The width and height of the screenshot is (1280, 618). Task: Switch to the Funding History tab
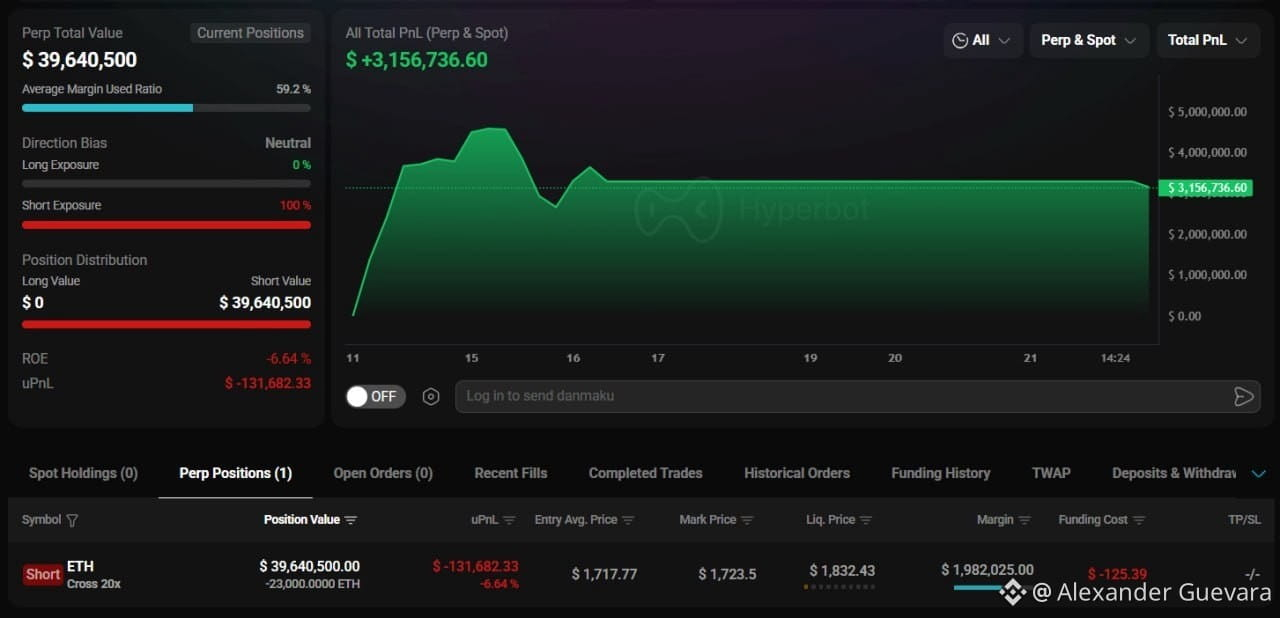941,473
